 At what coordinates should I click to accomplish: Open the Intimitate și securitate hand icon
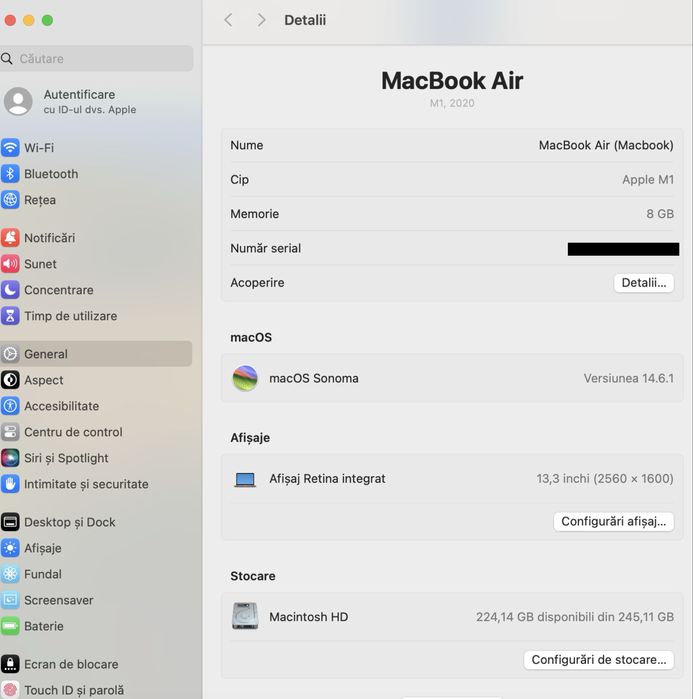[x=10, y=484]
